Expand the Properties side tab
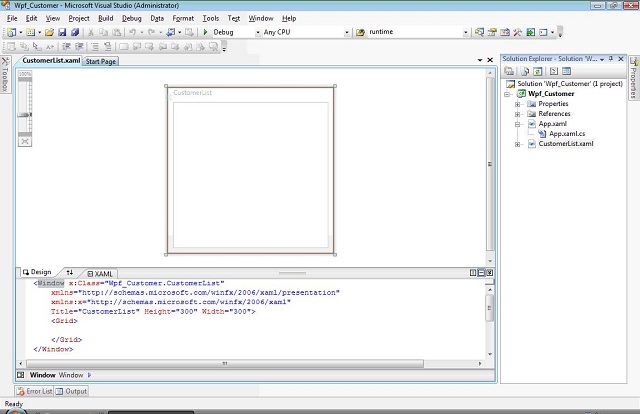The width and height of the screenshot is (640, 414). click(x=634, y=78)
